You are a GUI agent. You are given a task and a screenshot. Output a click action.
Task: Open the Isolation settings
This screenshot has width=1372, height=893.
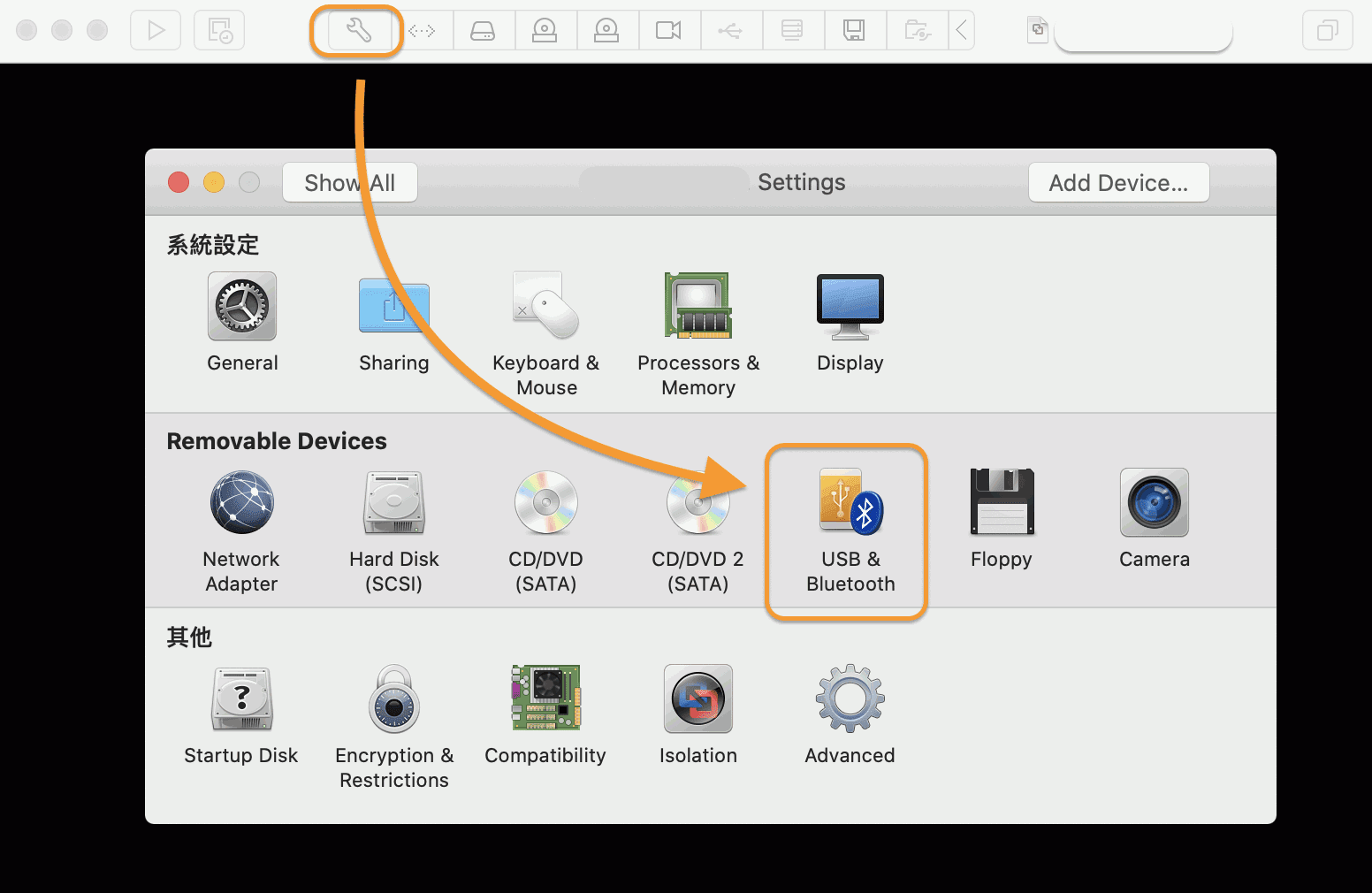(x=697, y=700)
